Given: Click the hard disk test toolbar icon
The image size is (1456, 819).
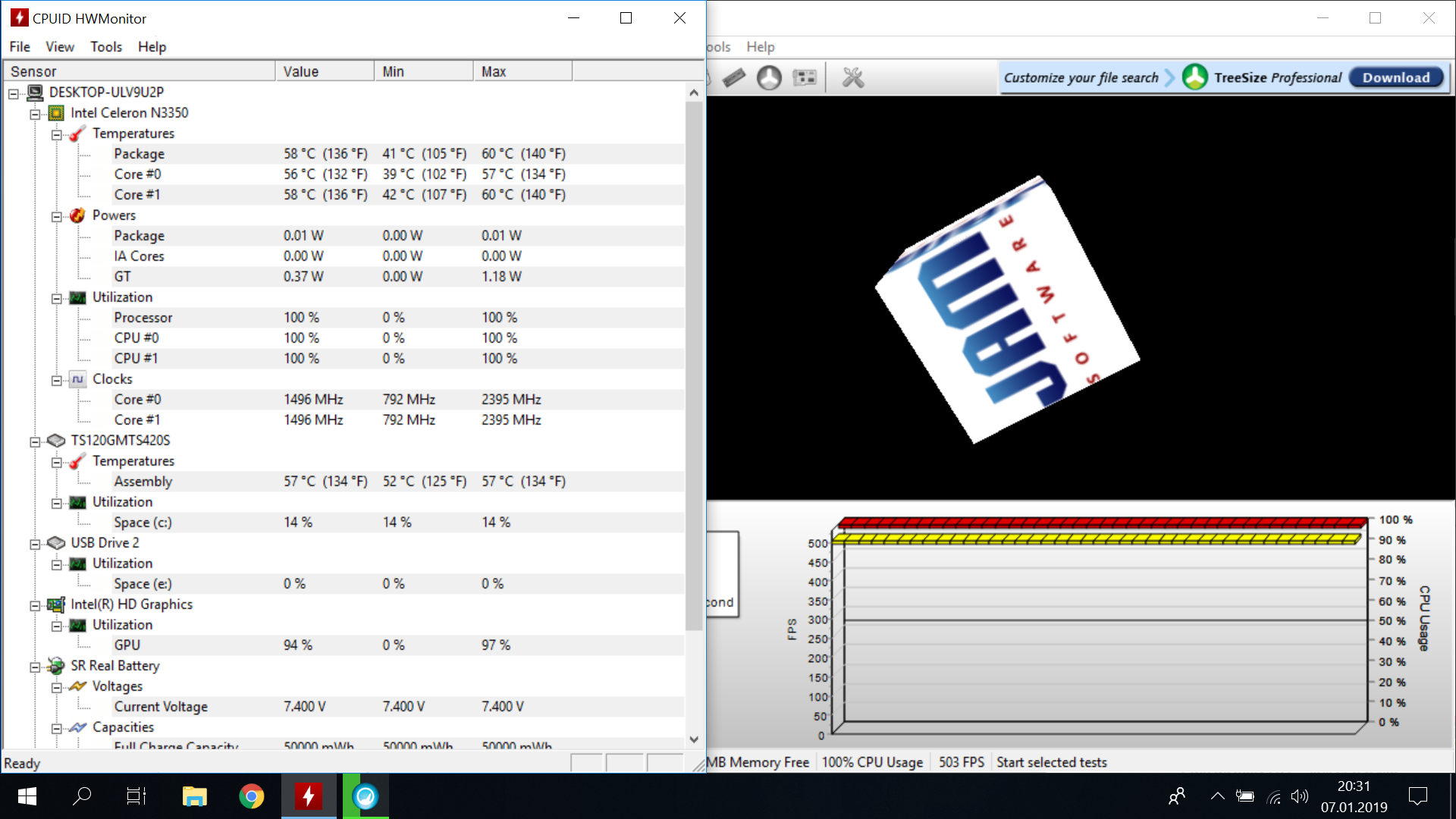Looking at the screenshot, I should tap(769, 77).
